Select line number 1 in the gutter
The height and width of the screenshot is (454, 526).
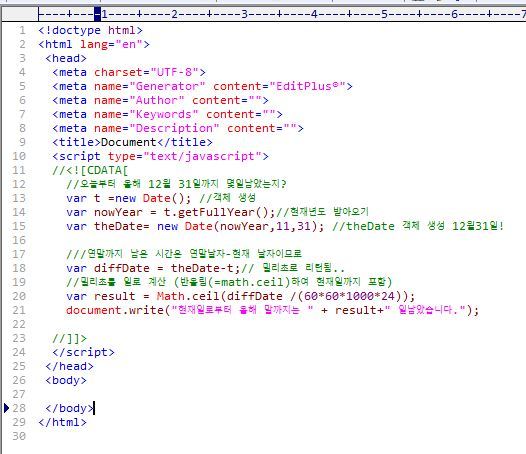pos(22,30)
